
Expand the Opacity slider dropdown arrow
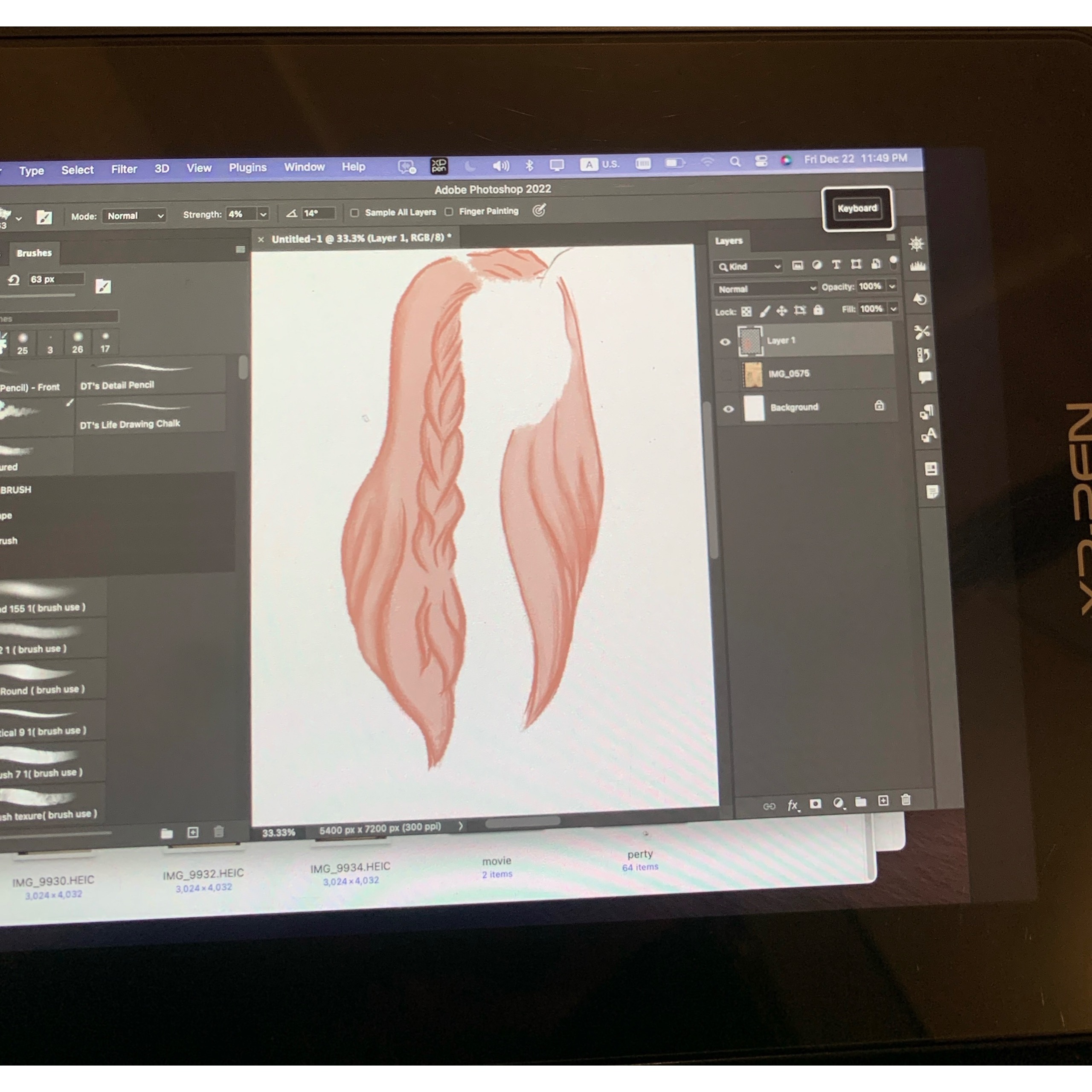click(x=892, y=287)
